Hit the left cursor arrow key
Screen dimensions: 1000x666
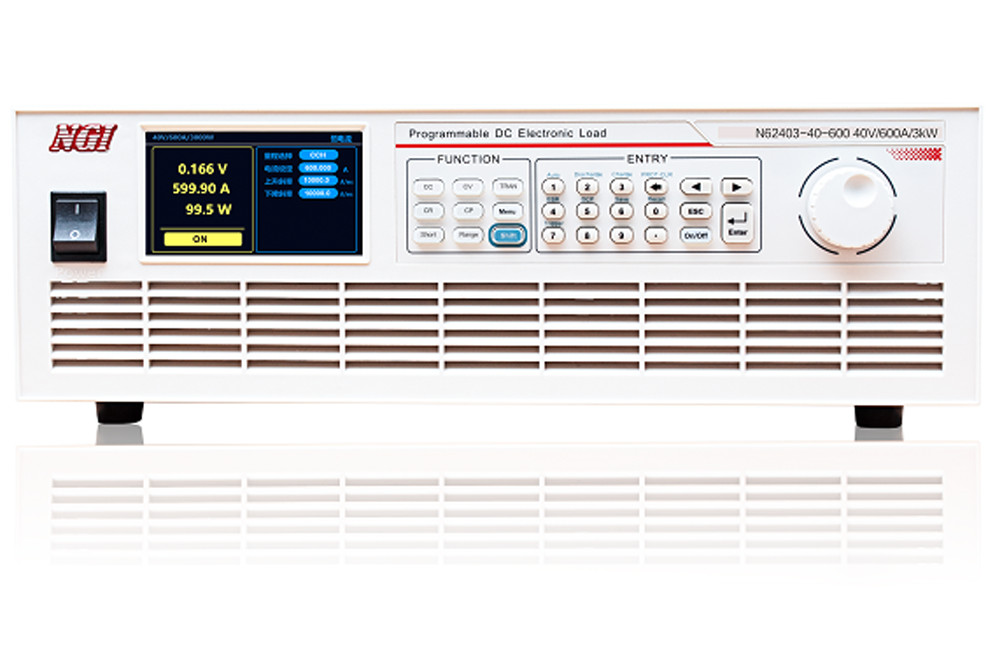click(696, 187)
